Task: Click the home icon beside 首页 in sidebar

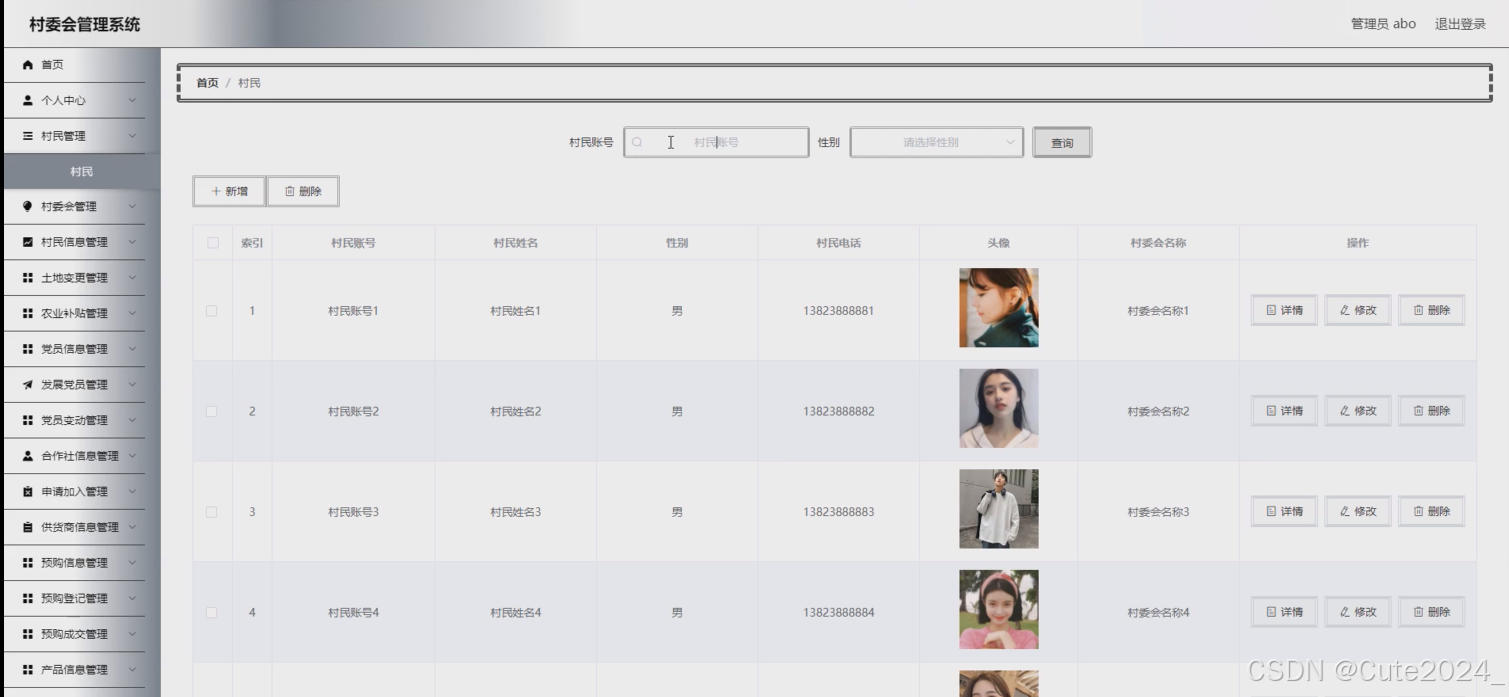Action: click(x=28, y=65)
